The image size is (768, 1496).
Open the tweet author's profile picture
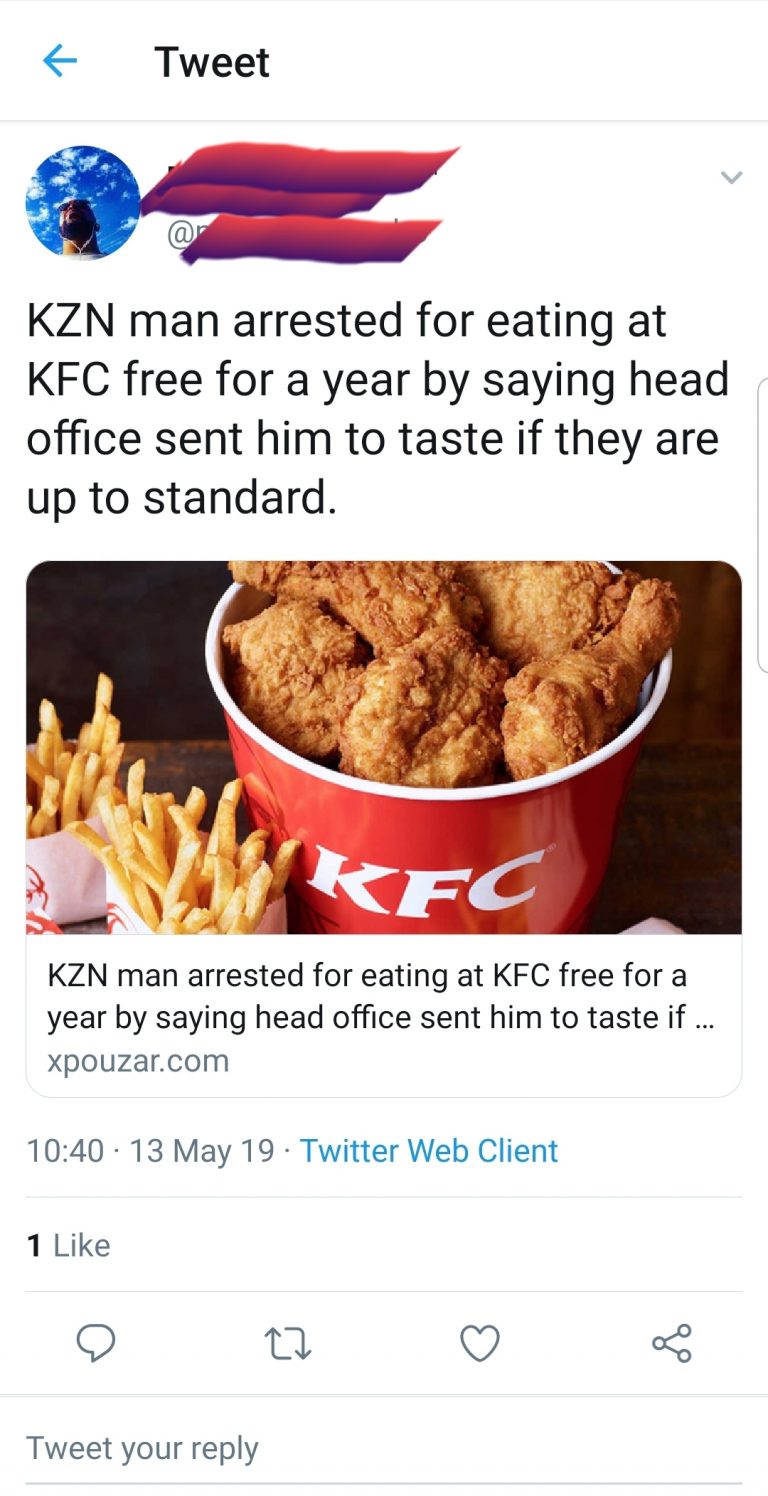tap(83, 203)
